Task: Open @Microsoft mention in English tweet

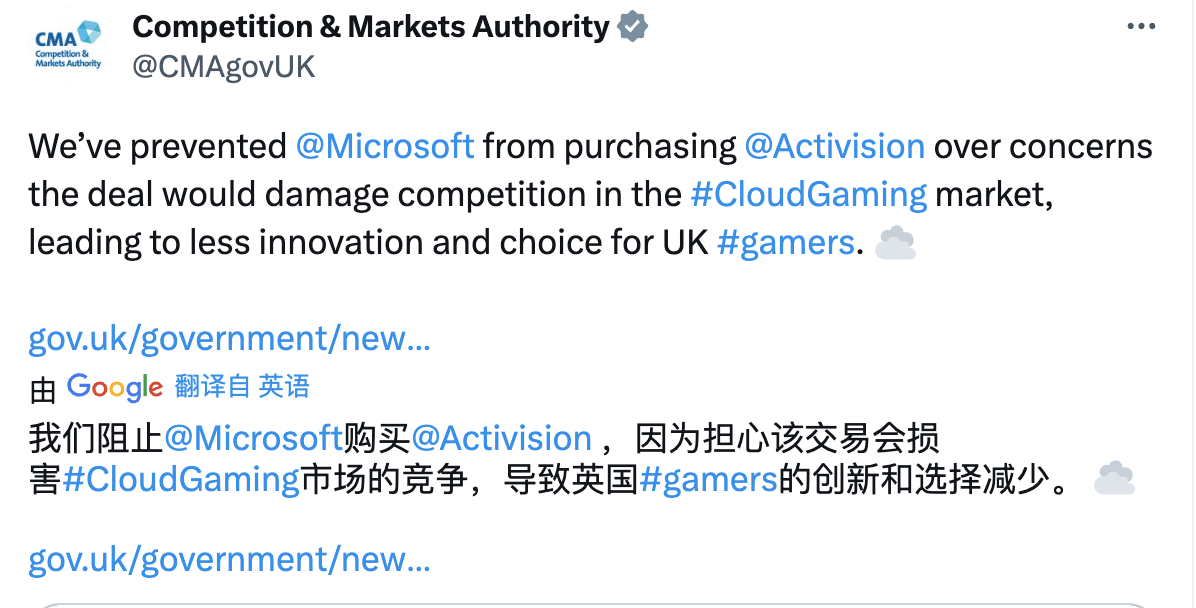Action: (x=385, y=147)
